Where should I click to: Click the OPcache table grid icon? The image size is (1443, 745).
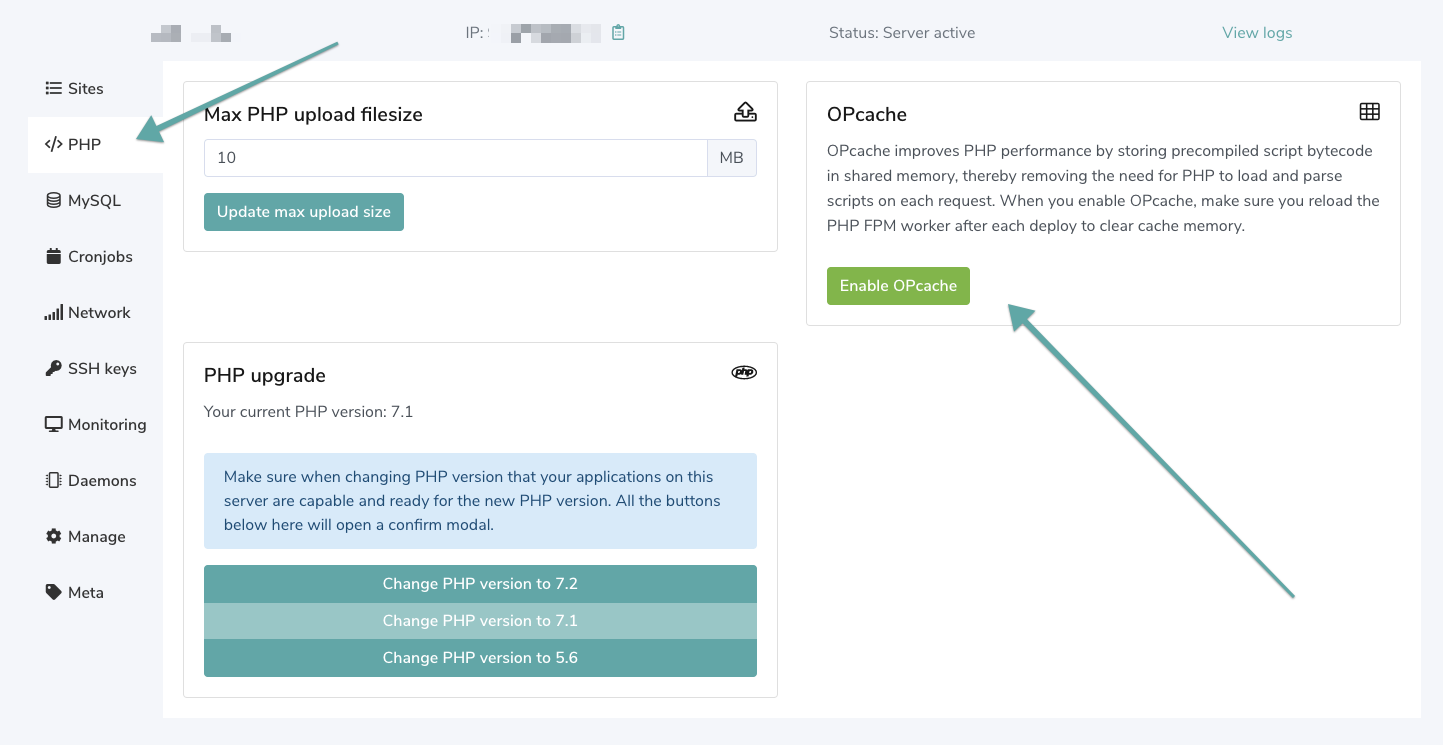(x=1370, y=112)
